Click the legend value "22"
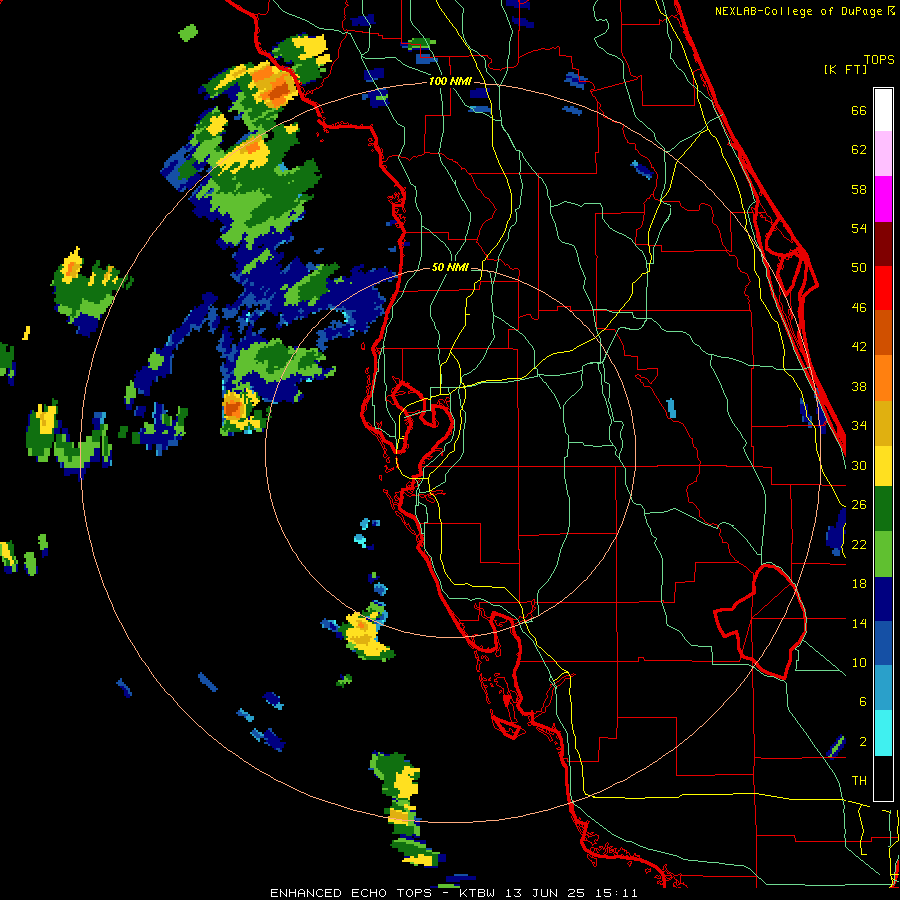 pyautogui.click(x=859, y=545)
